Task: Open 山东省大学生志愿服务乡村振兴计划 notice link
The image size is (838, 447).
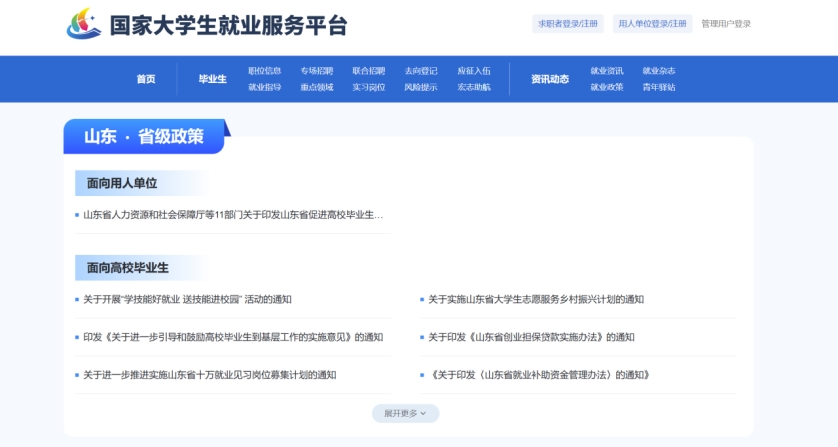Action: click(536, 299)
